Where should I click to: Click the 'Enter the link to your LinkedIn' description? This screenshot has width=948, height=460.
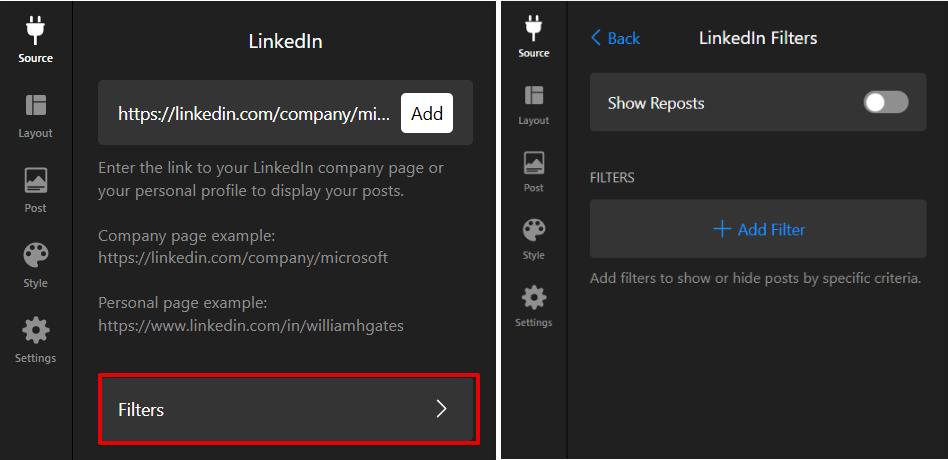271,180
